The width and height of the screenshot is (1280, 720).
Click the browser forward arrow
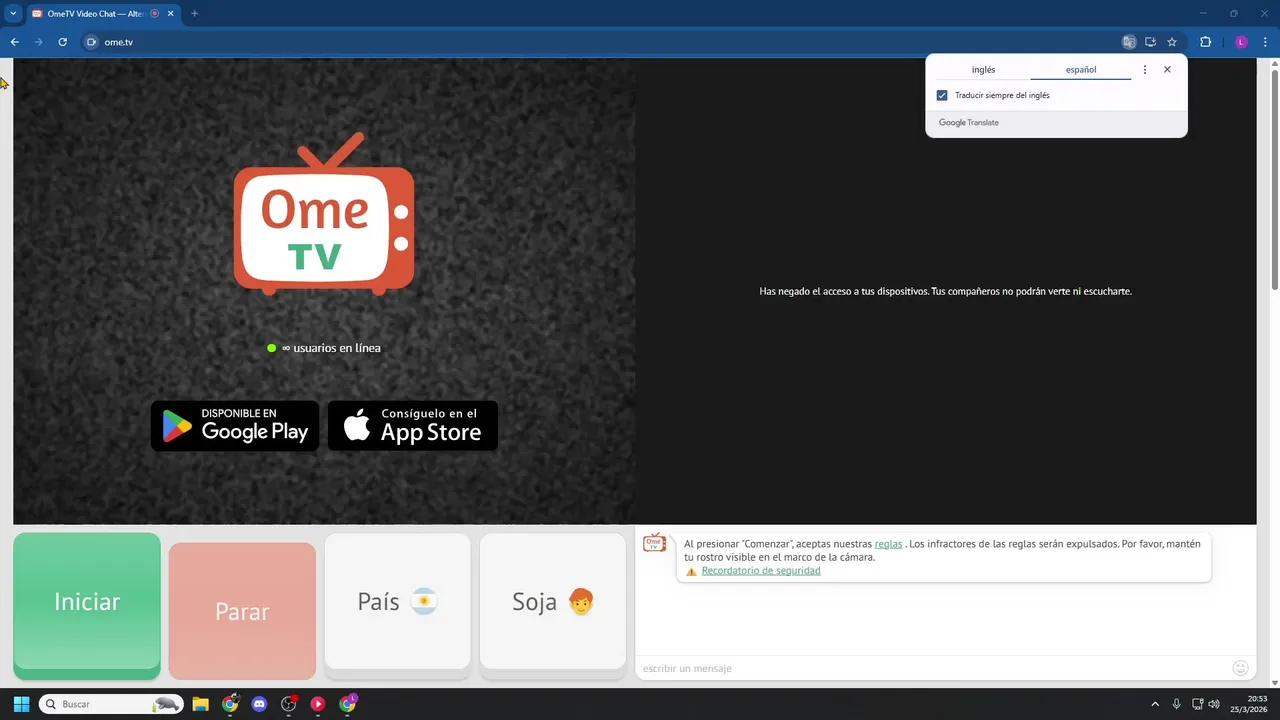click(x=38, y=42)
